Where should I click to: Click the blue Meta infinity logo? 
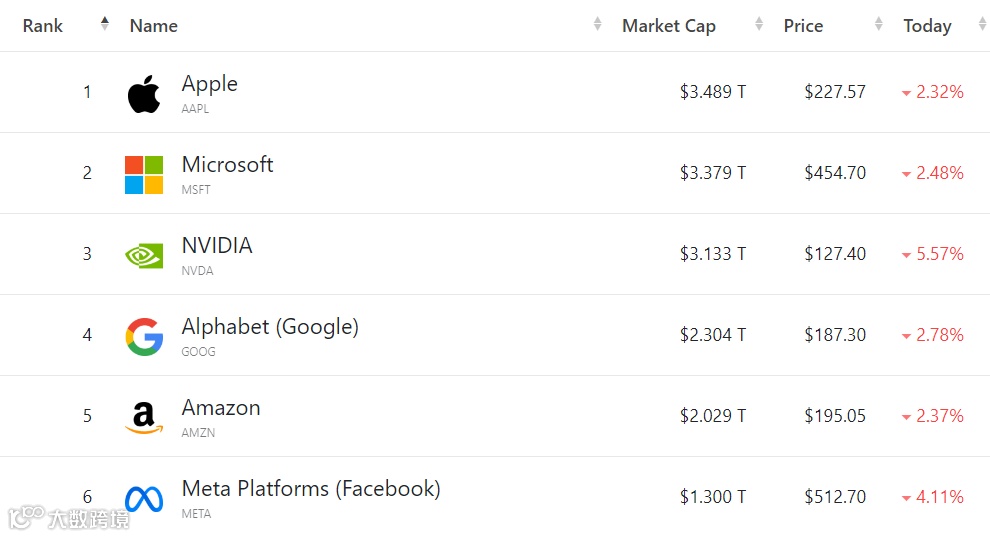click(x=144, y=498)
